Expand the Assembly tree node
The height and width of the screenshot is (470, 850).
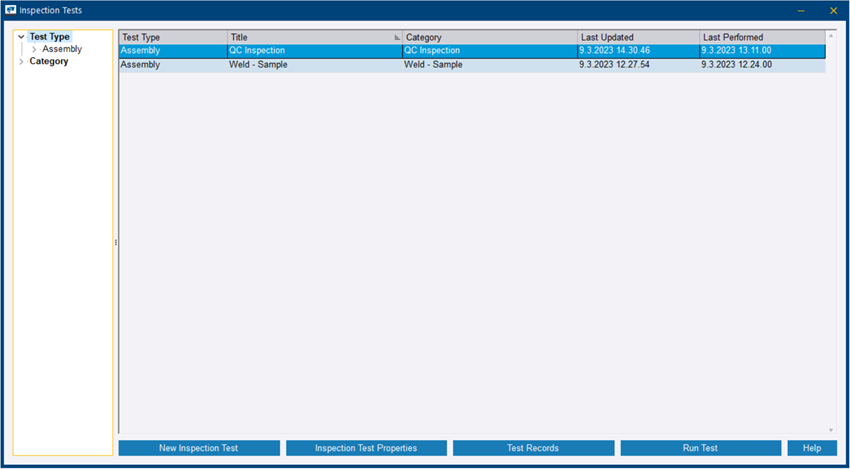[x=34, y=49]
